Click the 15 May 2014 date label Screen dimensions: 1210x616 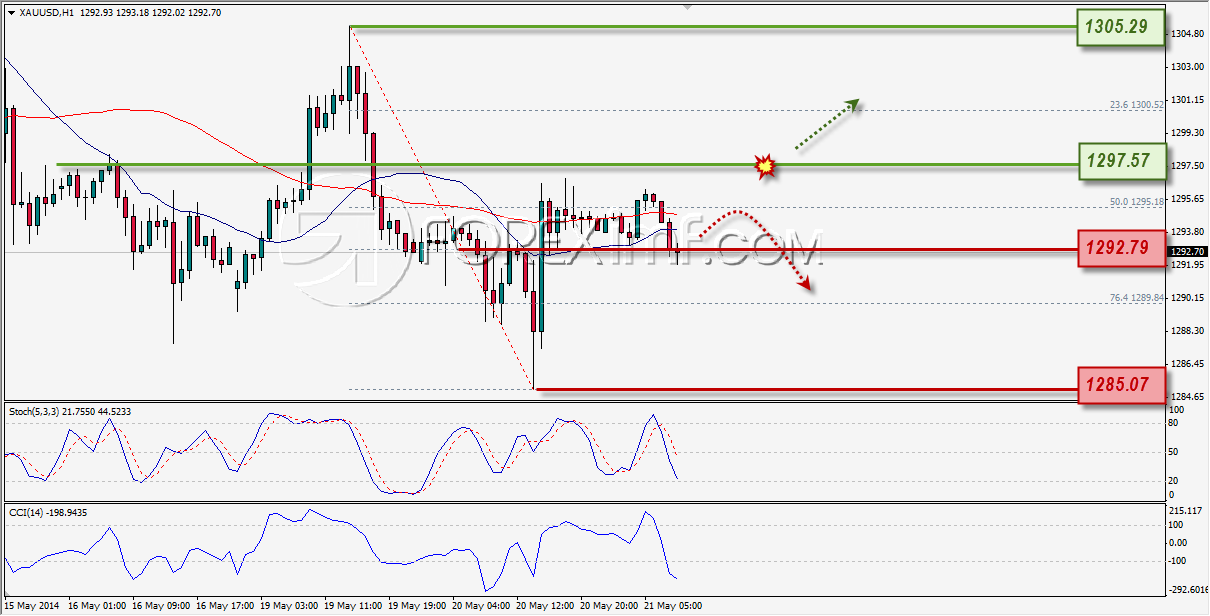31,605
